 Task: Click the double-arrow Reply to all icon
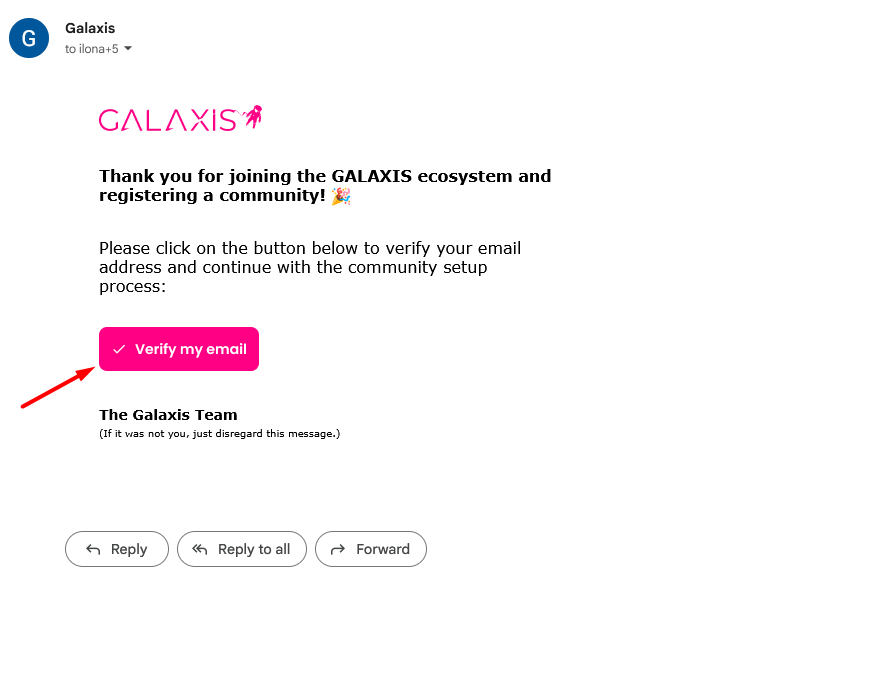point(200,549)
